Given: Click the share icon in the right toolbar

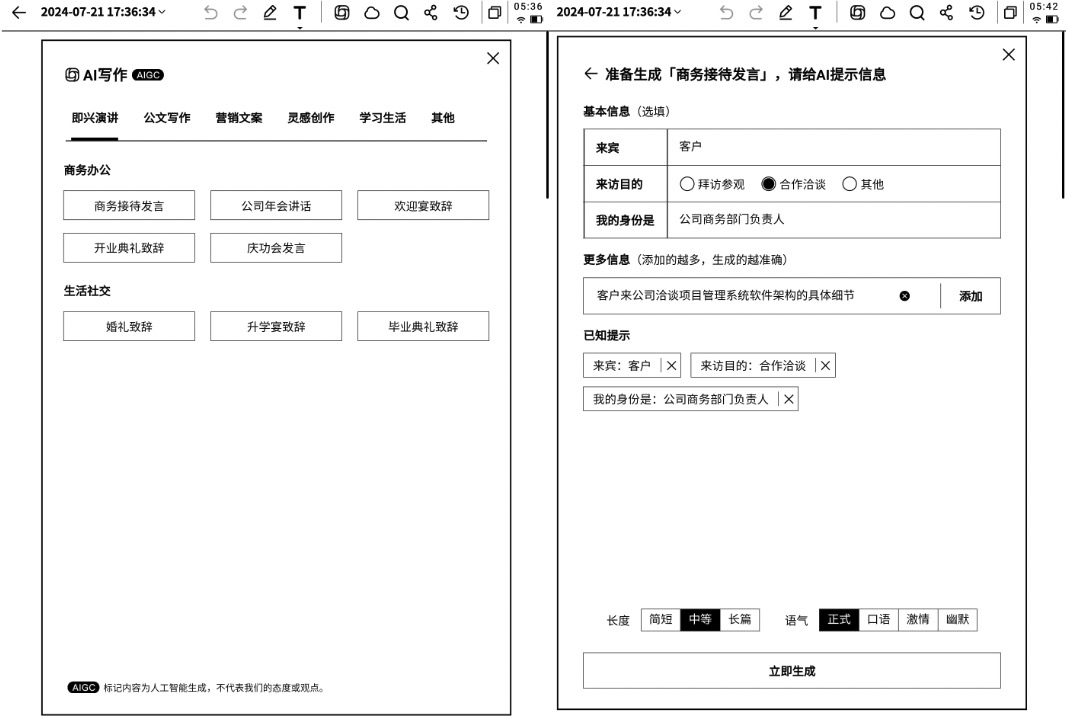Looking at the screenshot, I should click(946, 13).
